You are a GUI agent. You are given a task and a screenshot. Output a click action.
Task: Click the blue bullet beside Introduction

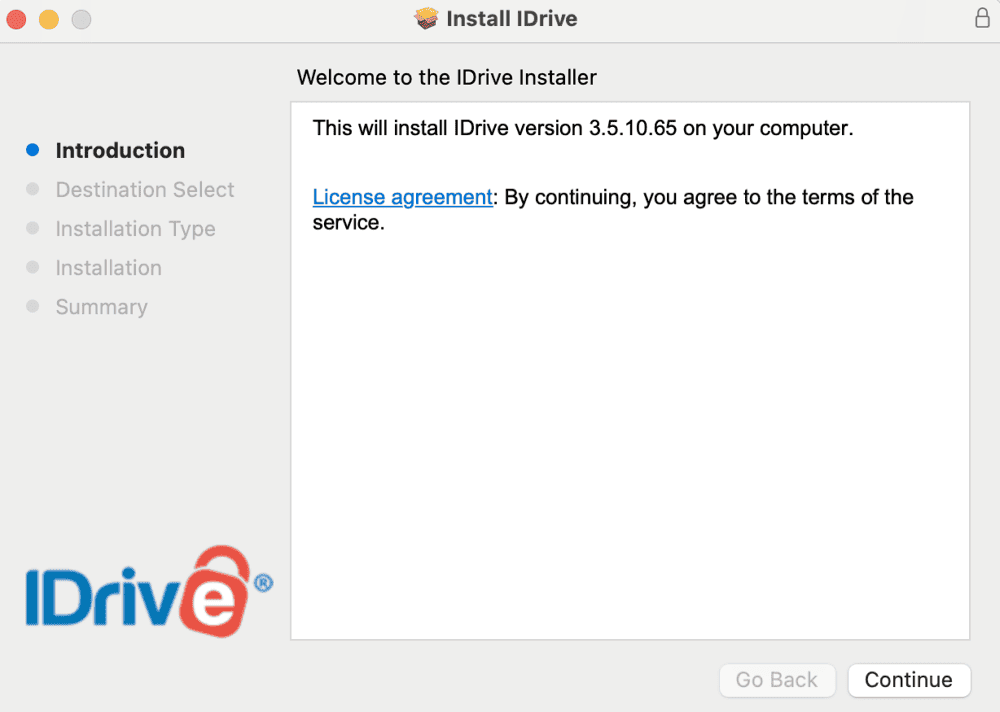coord(31,150)
